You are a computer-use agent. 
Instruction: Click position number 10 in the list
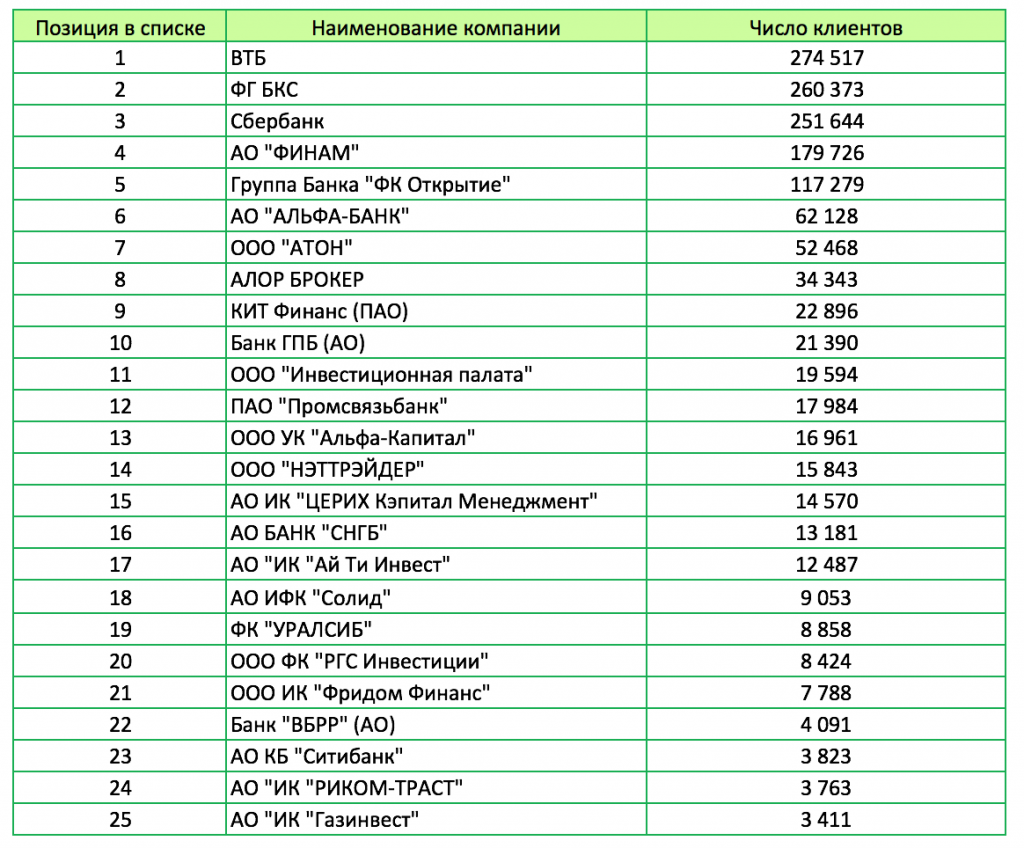(121, 343)
